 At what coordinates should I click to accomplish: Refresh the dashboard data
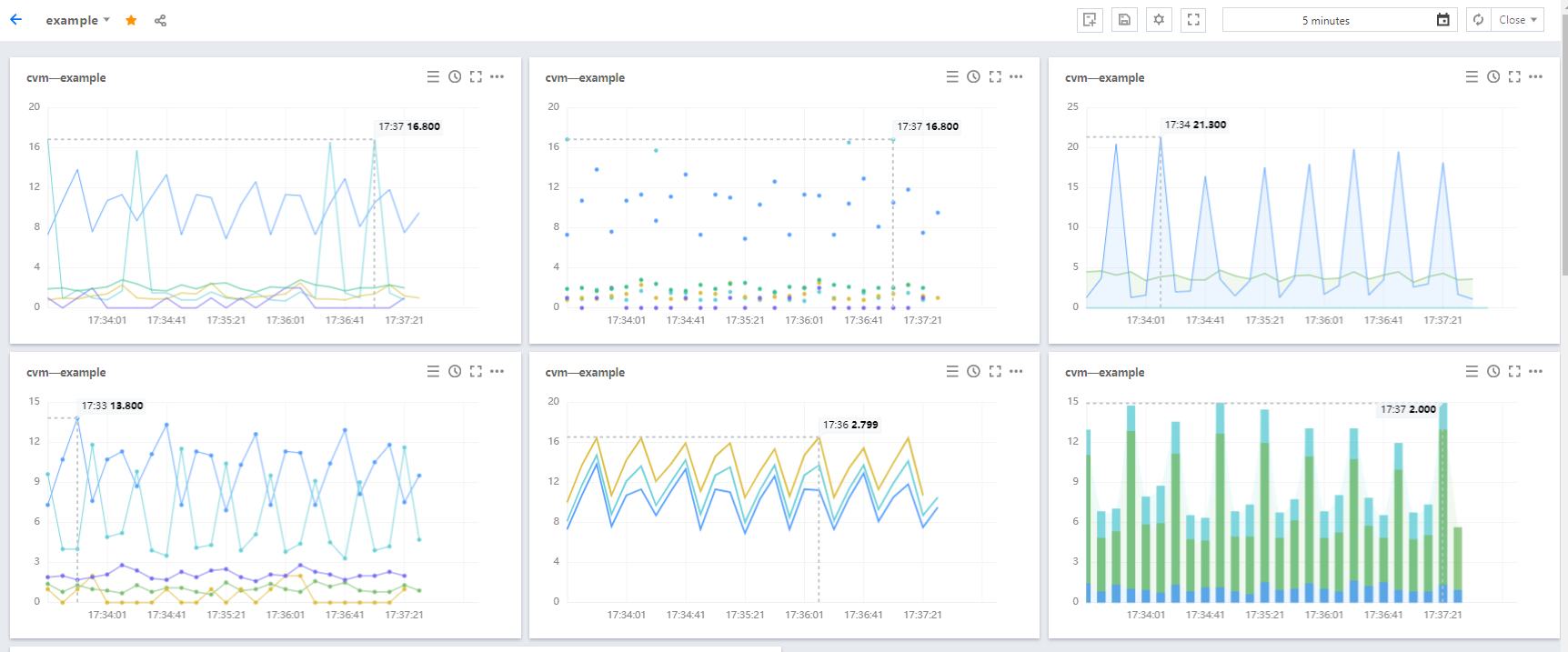click(x=1479, y=20)
